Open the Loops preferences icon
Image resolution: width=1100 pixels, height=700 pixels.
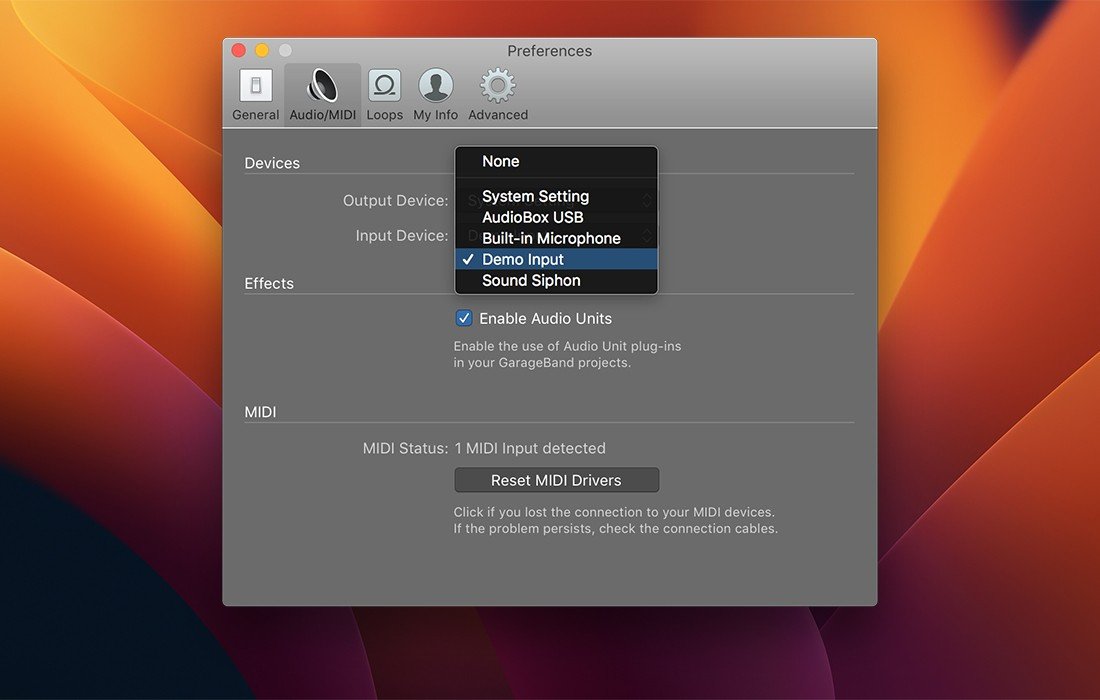[384, 86]
